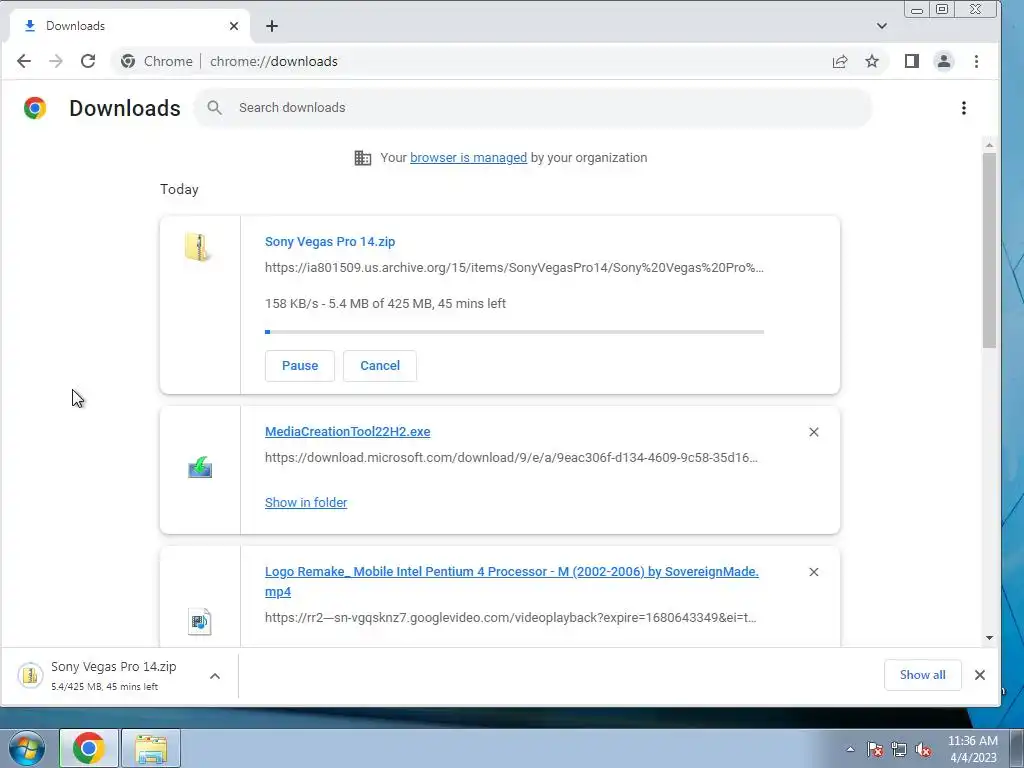
Task: Click the magnifier icon in Search downloads
Action: [x=214, y=108]
